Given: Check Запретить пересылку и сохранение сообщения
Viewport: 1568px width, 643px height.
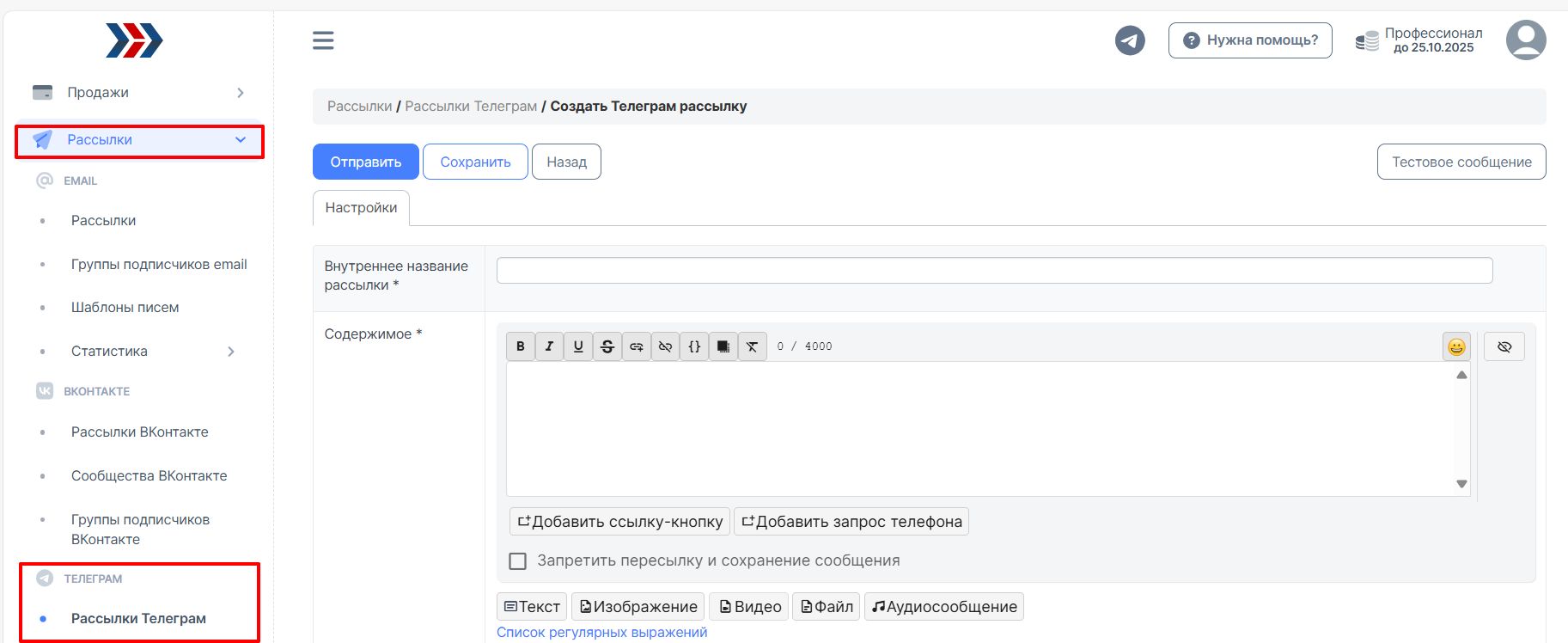Looking at the screenshot, I should click(517, 561).
